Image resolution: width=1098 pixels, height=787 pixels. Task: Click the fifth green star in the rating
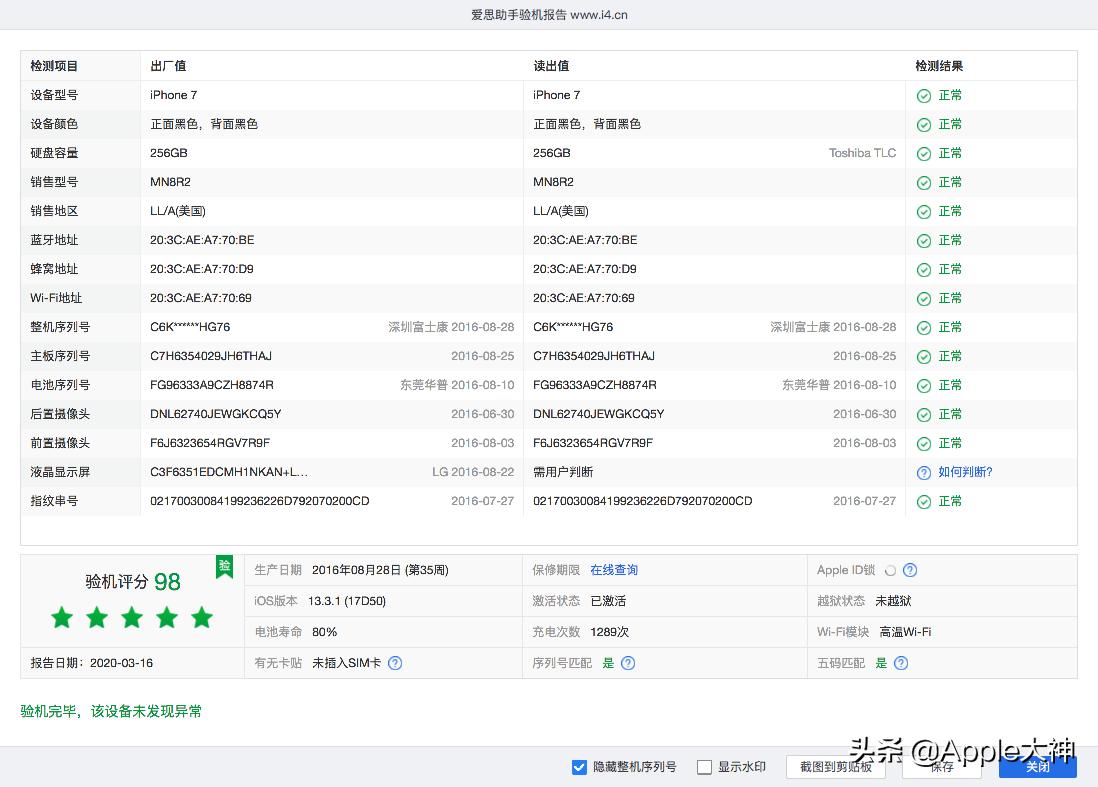pos(201,618)
